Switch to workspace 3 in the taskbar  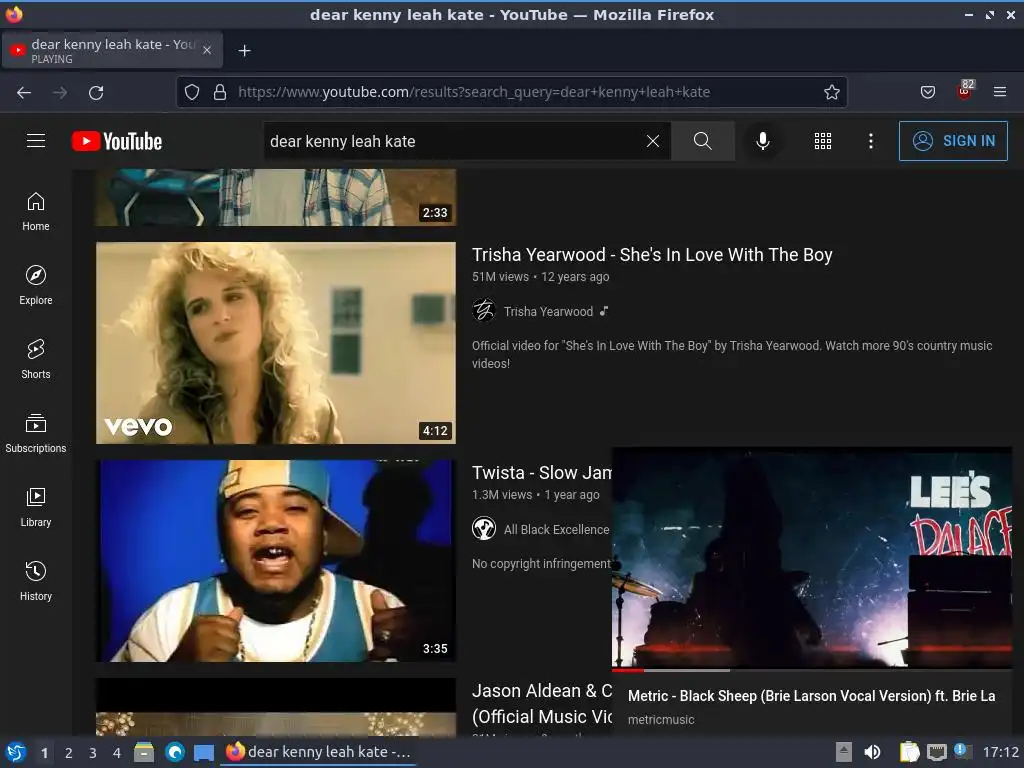click(x=93, y=753)
